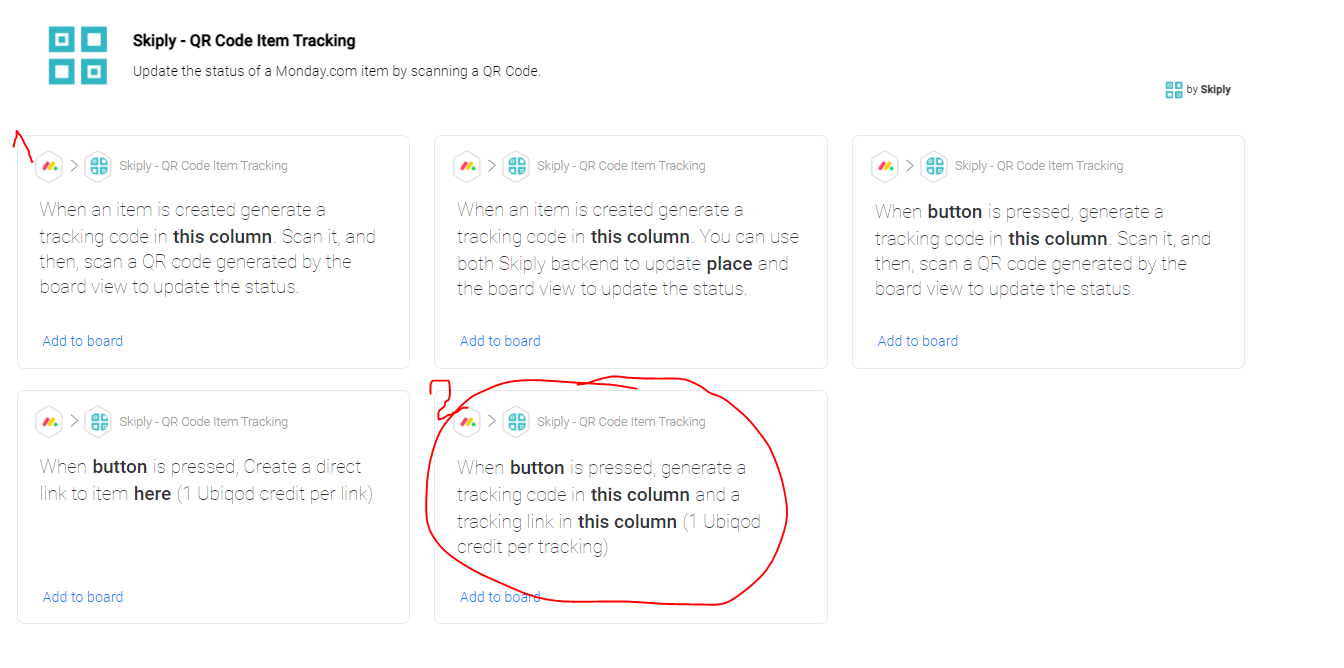Click monday icon in 'tracking link' card
1344x668 pixels.
[467, 422]
